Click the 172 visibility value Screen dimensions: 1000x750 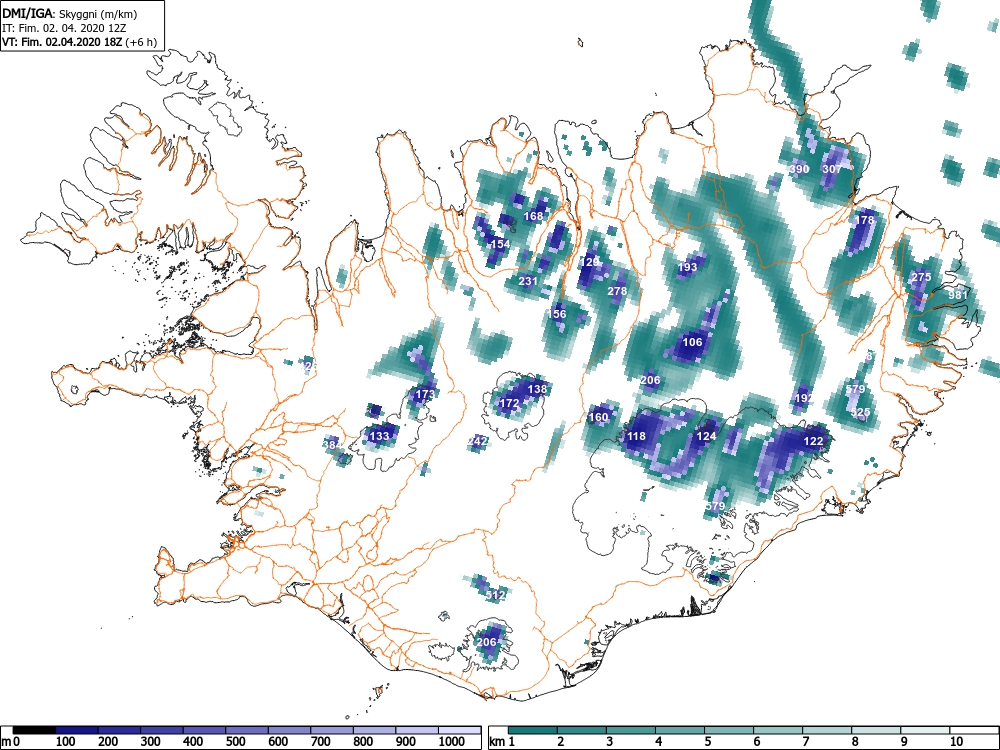click(509, 403)
